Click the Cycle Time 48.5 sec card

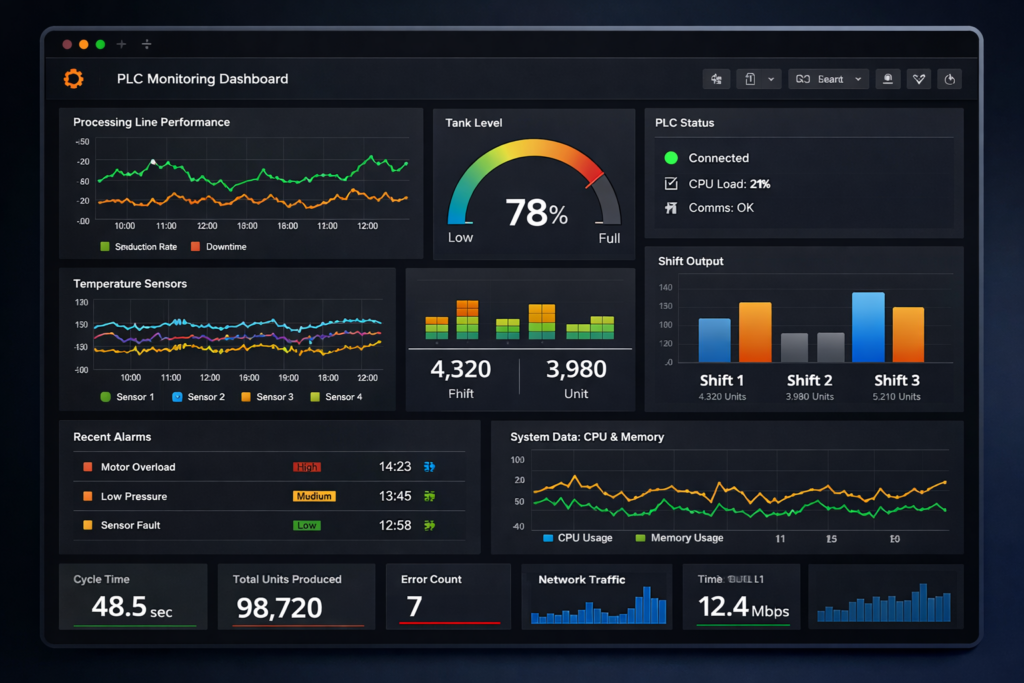click(133, 597)
